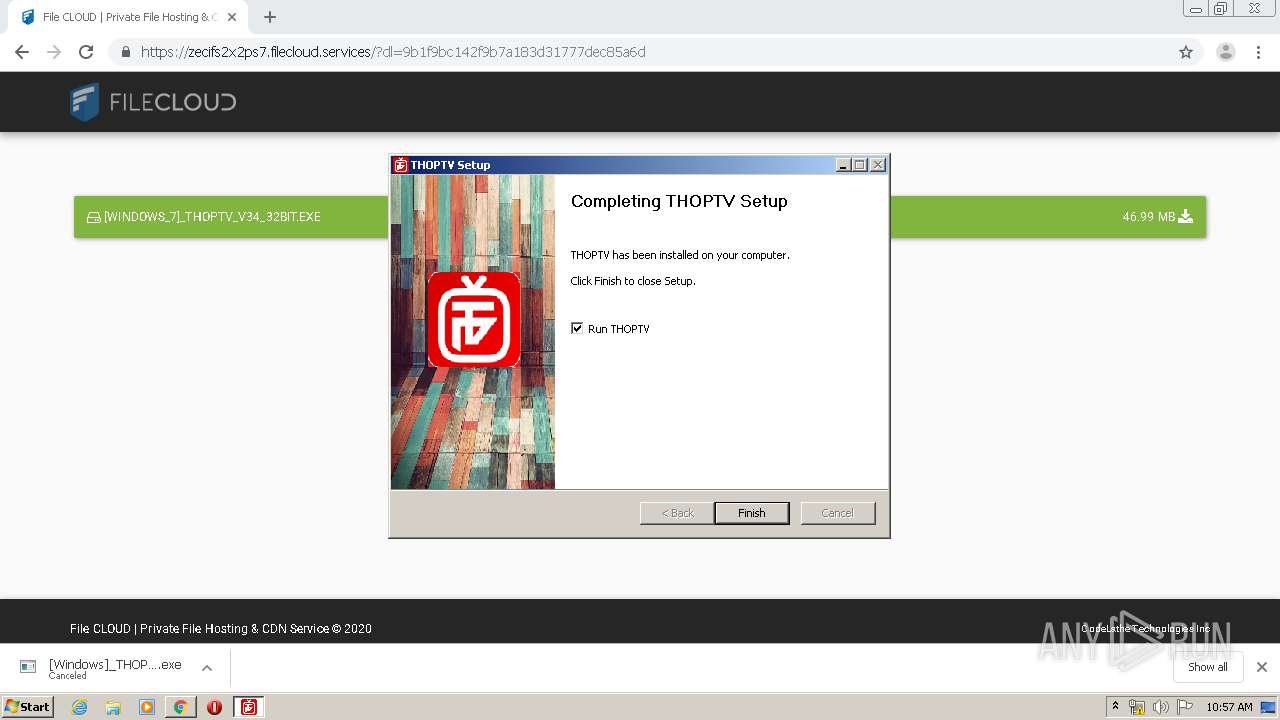The height and width of the screenshot is (720, 1280).
Task: Open a new tab with the plus button
Action: point(270,17)
